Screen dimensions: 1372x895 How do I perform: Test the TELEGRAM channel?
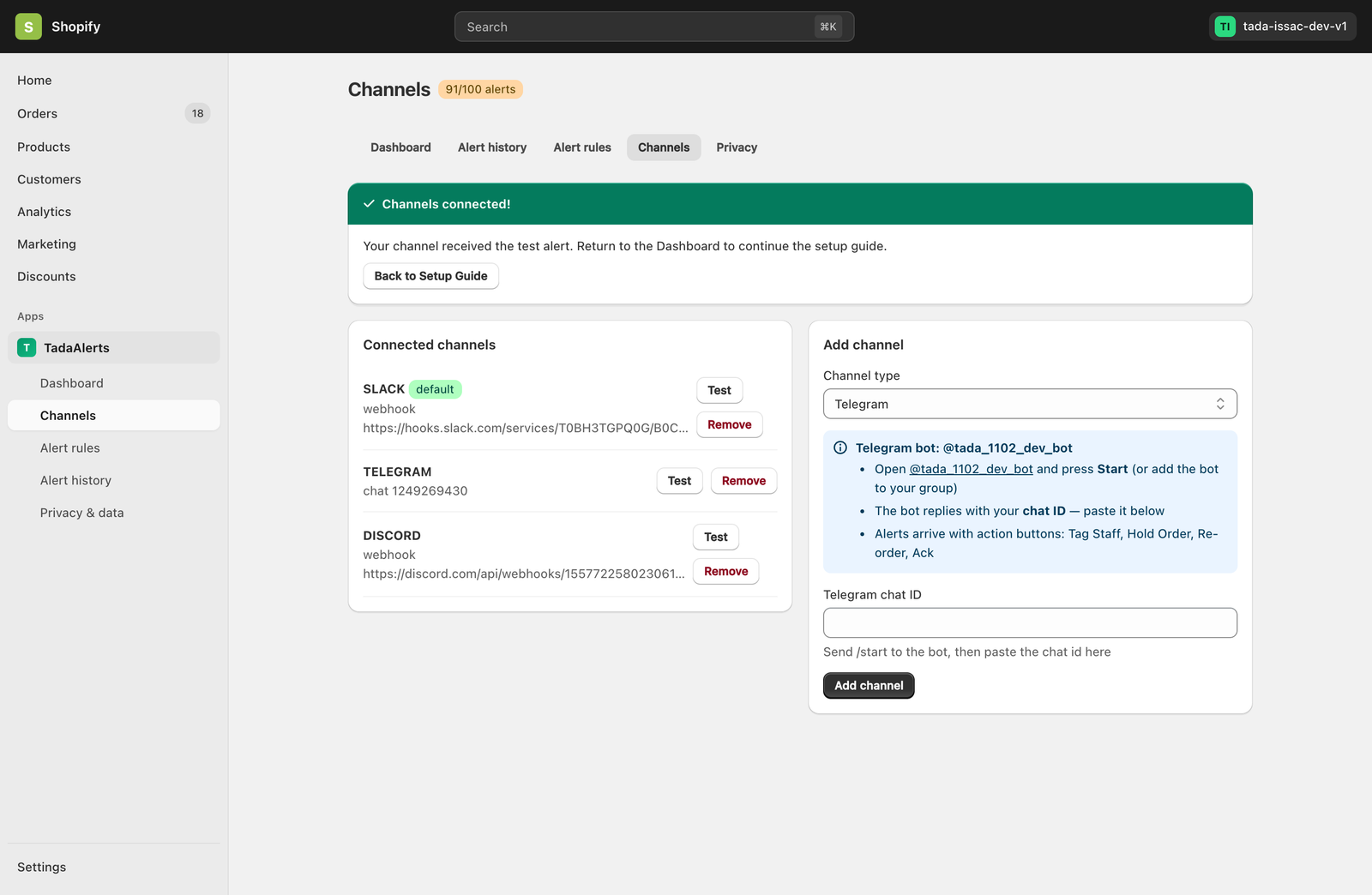[x=679, y=481]
